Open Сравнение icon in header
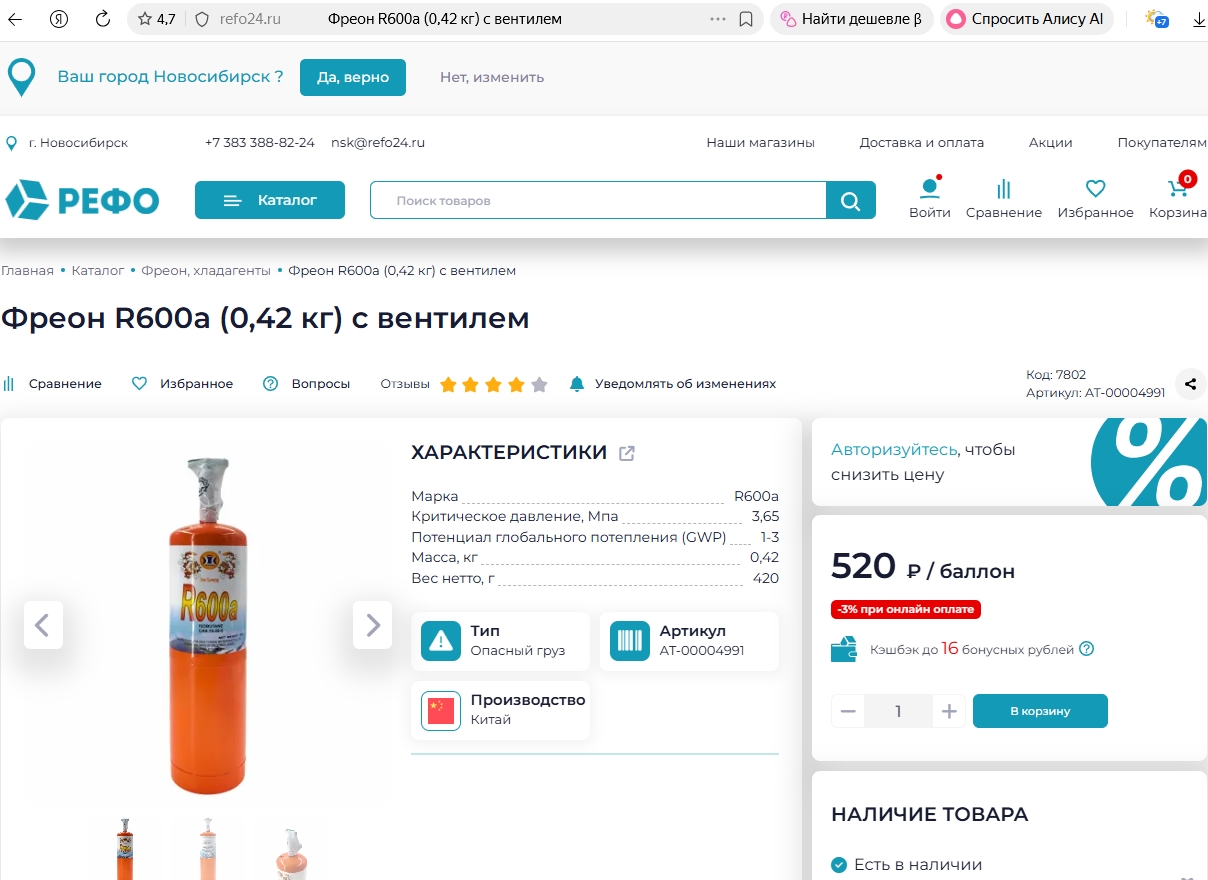 [x=1004, y=189]
